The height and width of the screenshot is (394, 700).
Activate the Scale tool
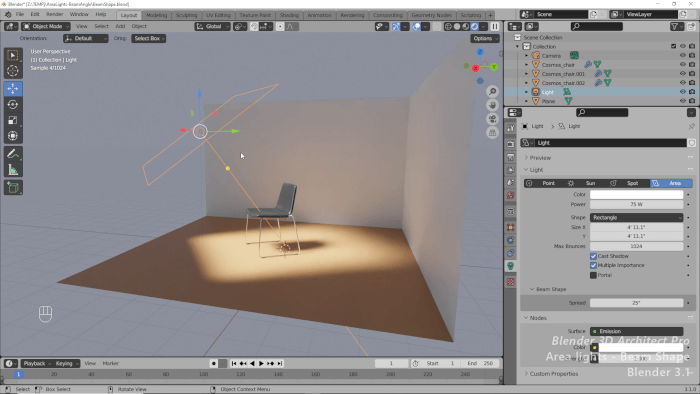click(13, 120)
